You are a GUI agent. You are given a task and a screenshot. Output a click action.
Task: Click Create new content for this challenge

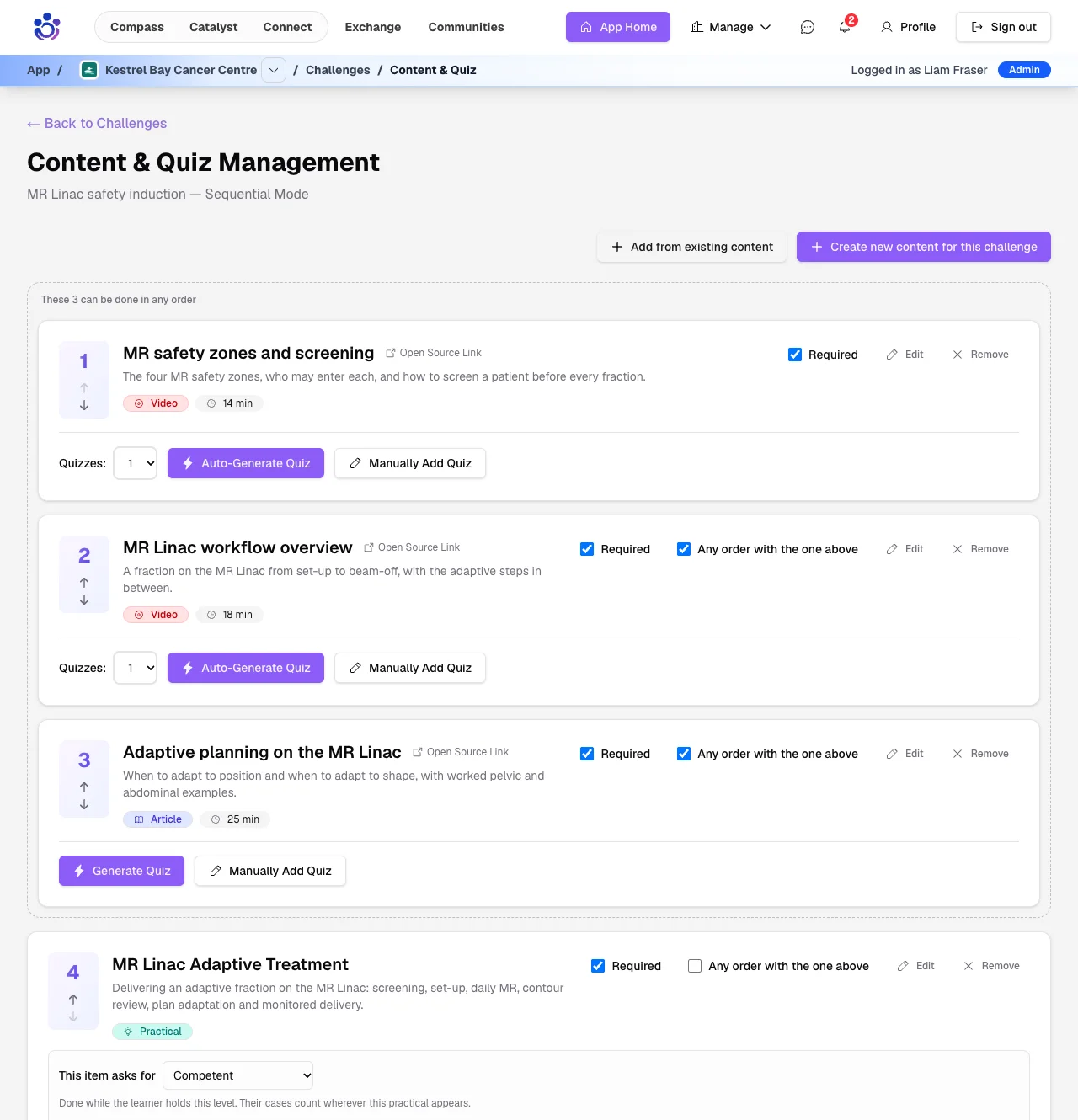point(924,247)
